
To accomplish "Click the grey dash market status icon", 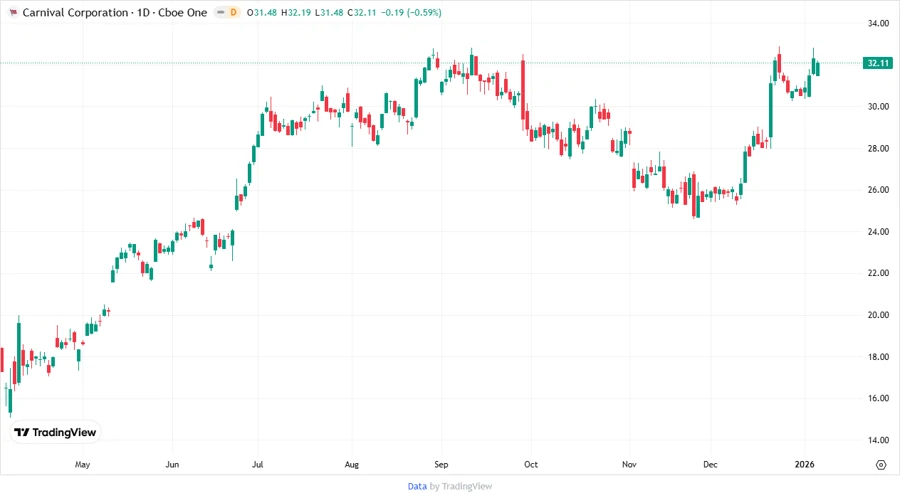I will coord(220,13).
